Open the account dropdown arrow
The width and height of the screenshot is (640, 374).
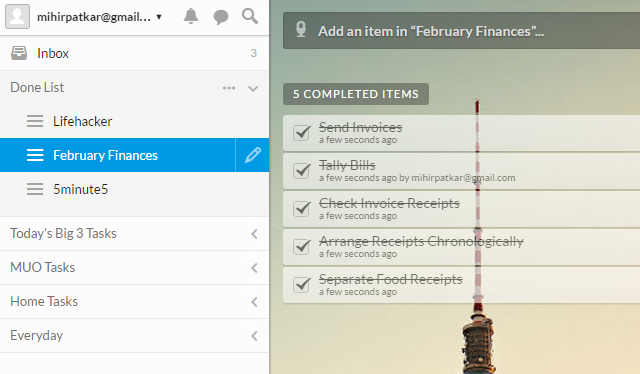(x=159, y=17)
